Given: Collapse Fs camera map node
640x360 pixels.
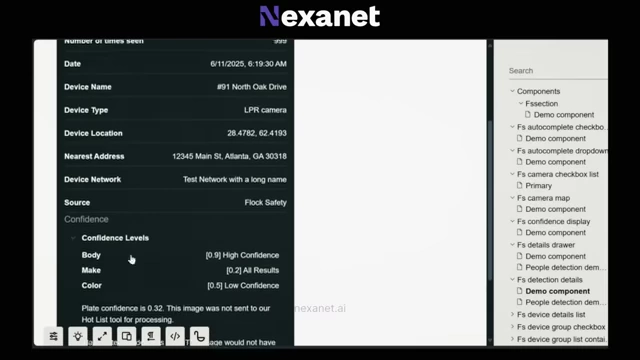Looking at the screenshot, I should pos(512,198).
